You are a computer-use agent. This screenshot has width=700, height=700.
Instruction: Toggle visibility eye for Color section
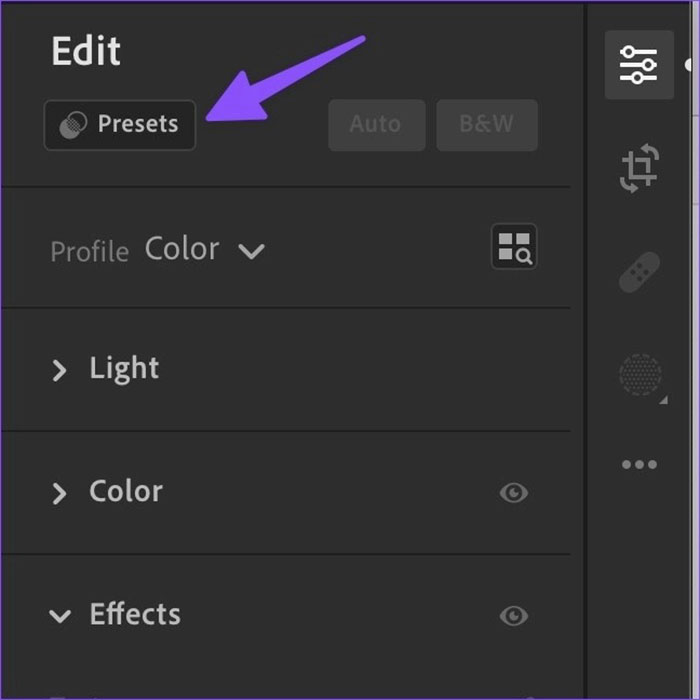(x=514, y=492)
